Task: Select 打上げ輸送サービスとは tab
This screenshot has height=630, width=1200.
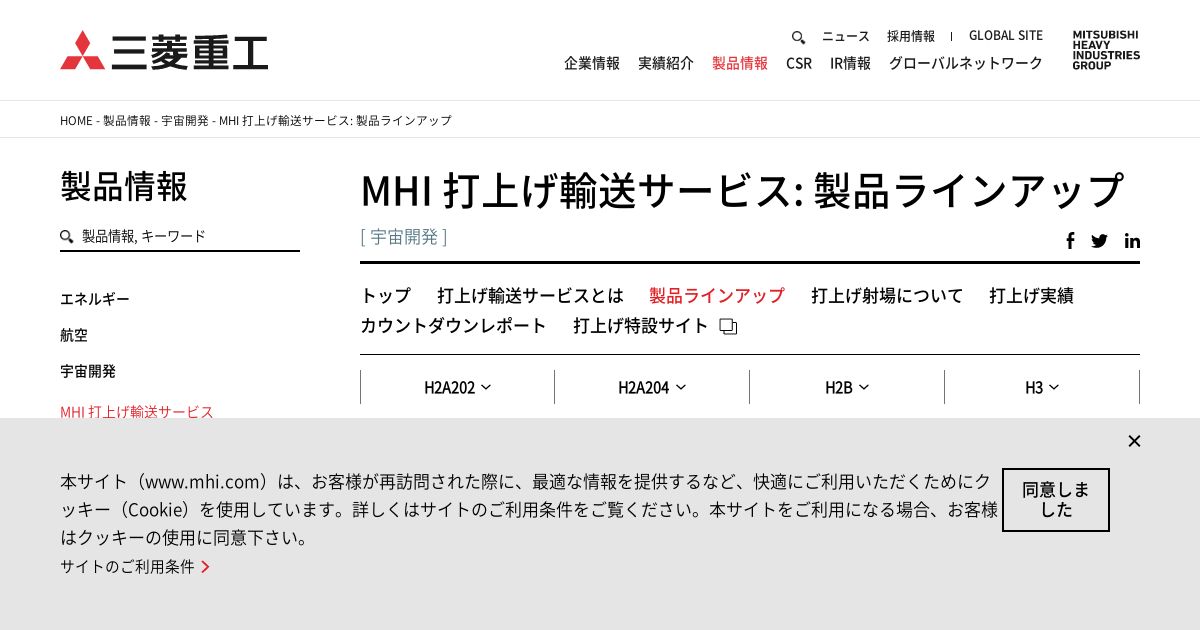Action: pyautogui.click(x=530, y=296)
